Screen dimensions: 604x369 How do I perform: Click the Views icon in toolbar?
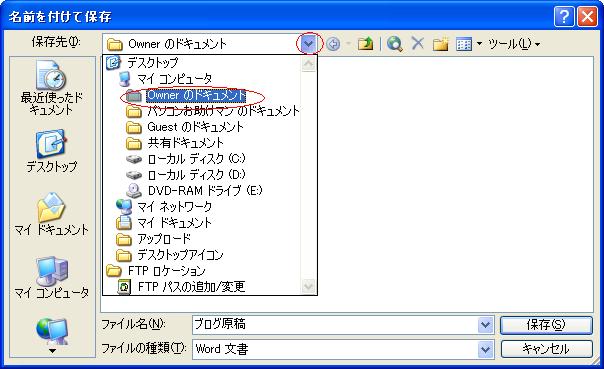(x=464, y=44)
